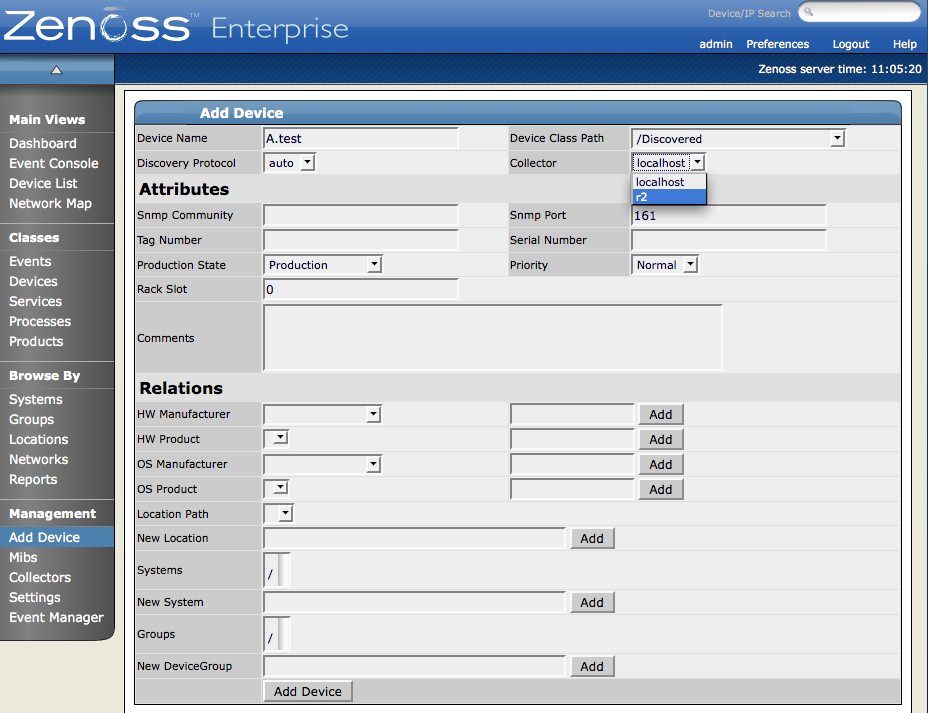Select '/' in Groups list box

tap(271, 638)
